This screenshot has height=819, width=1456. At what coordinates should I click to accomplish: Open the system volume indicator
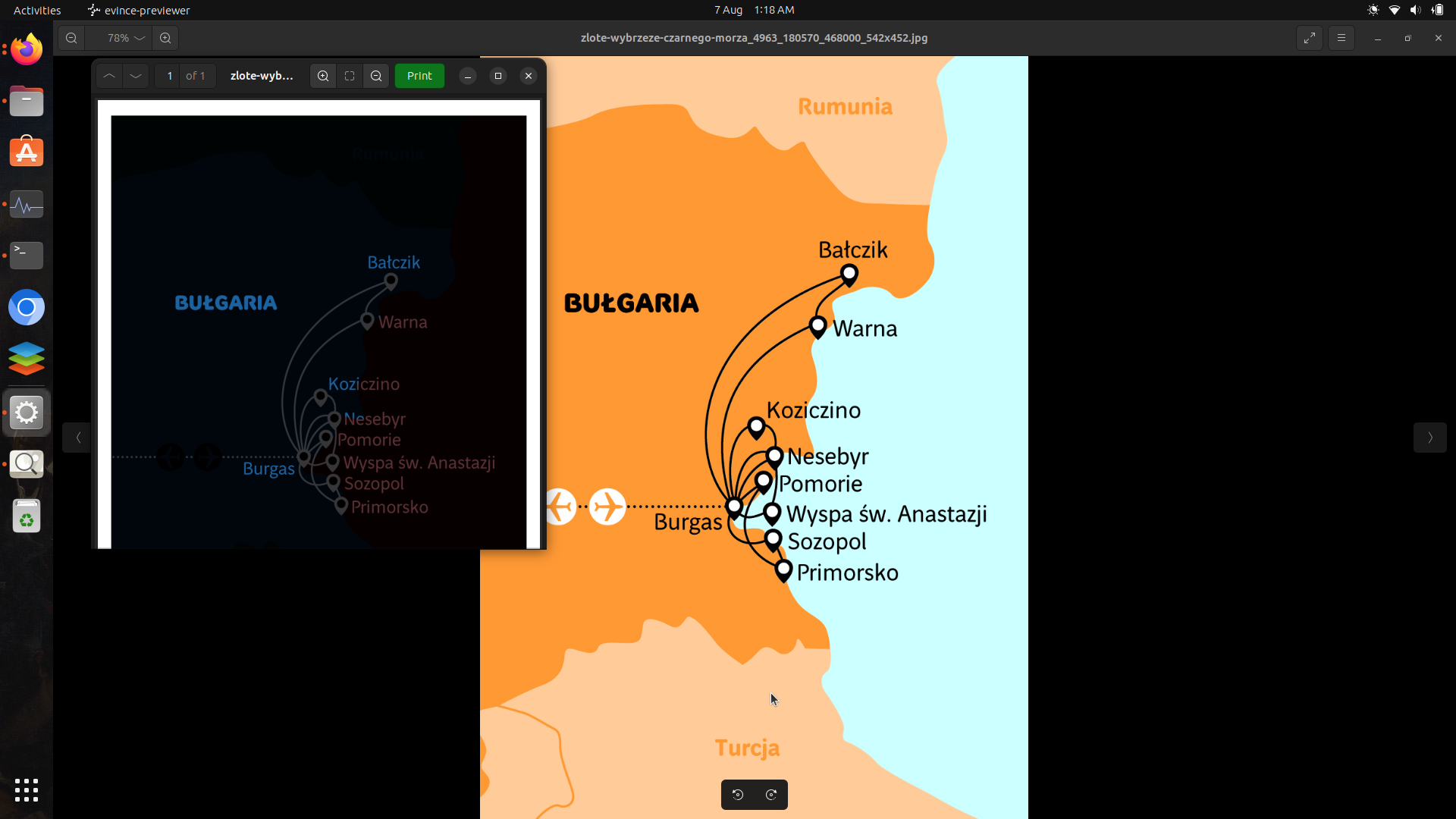coord(1415,10)
